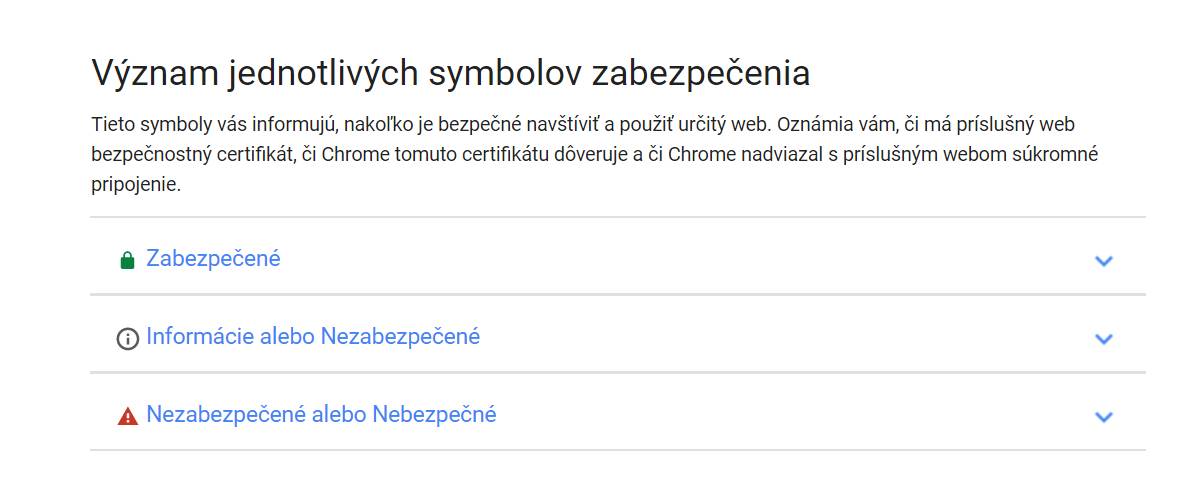Click the circled info icon before Informácie

(128, 339)
